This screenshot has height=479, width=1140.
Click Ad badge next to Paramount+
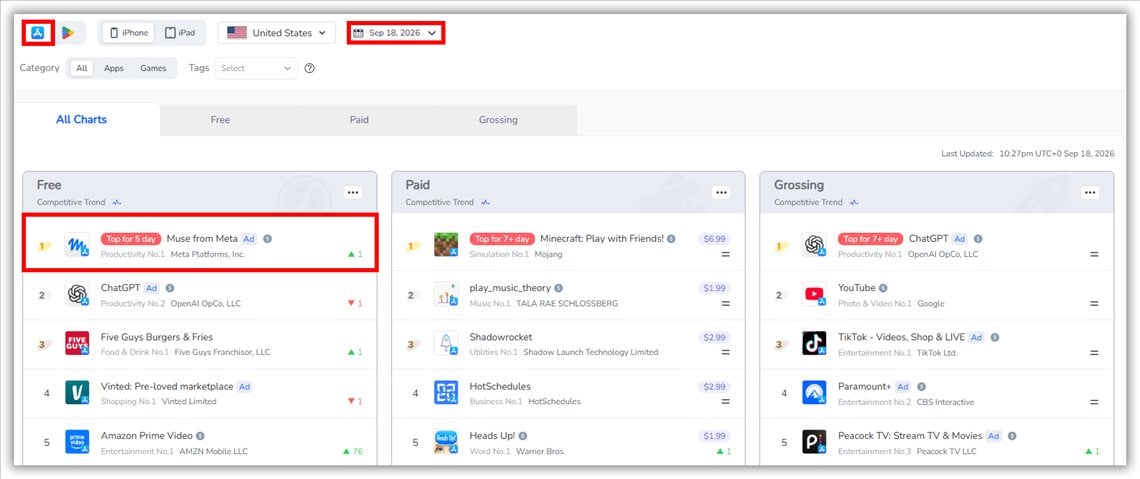pos(903,387)
